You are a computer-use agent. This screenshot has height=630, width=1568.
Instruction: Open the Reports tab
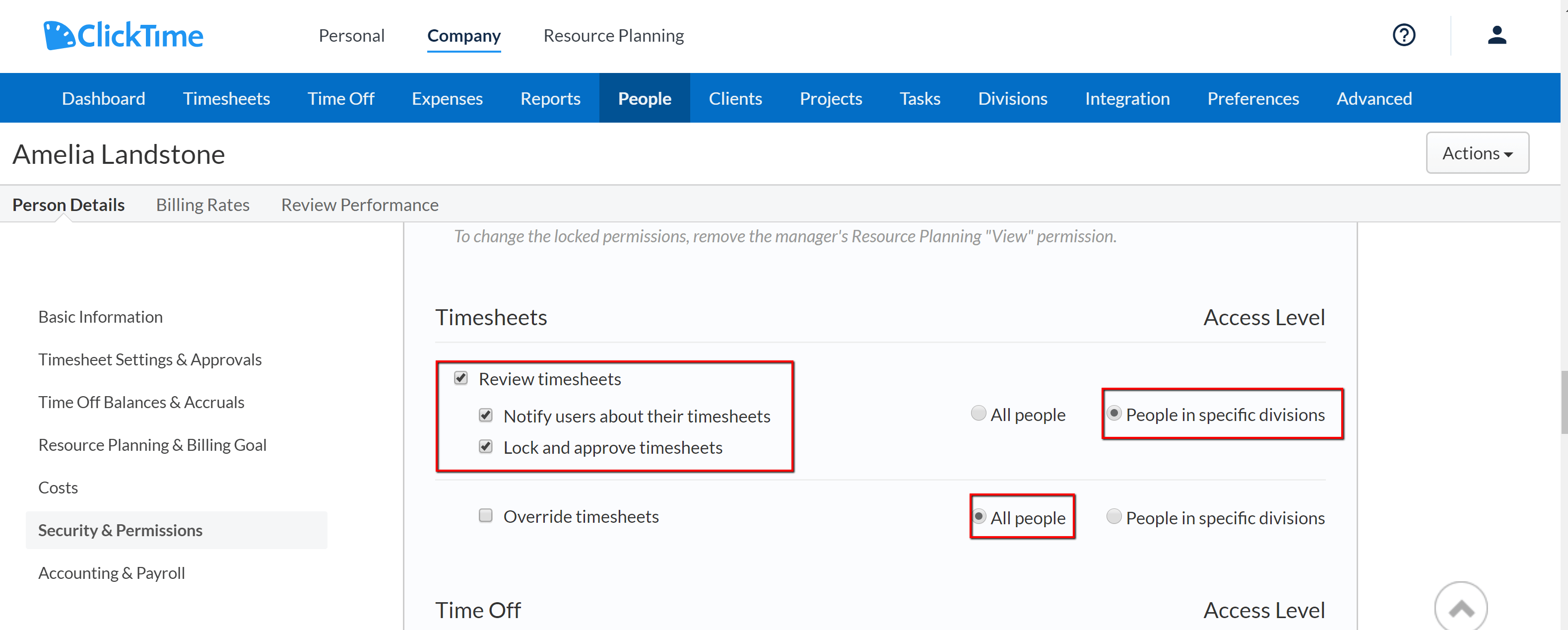(x=550, y=98)
